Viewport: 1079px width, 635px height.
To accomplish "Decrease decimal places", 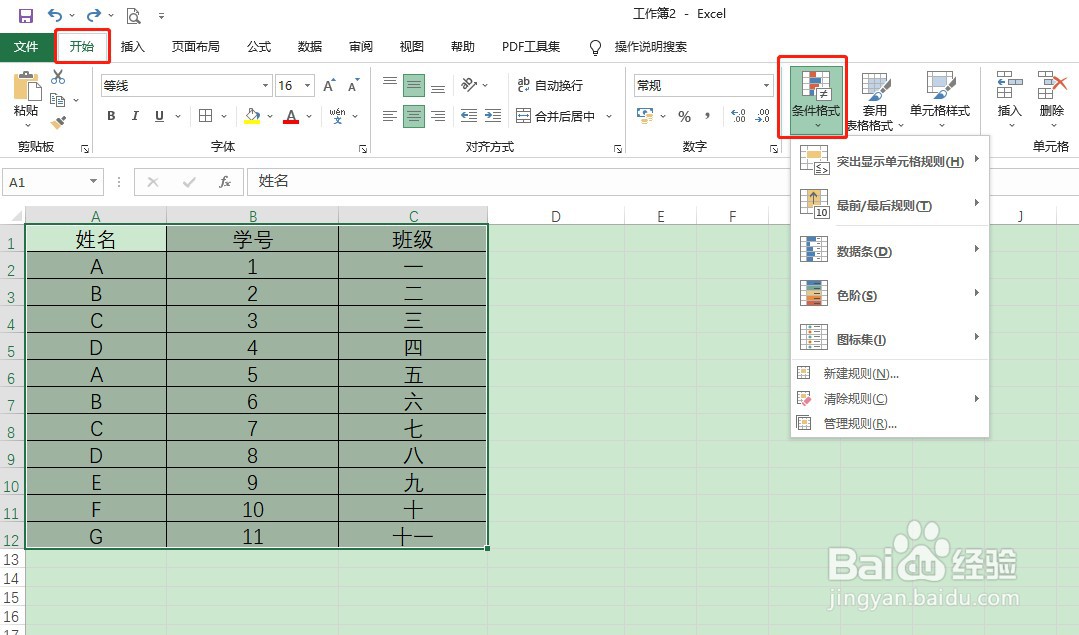I will coord(762,116).
